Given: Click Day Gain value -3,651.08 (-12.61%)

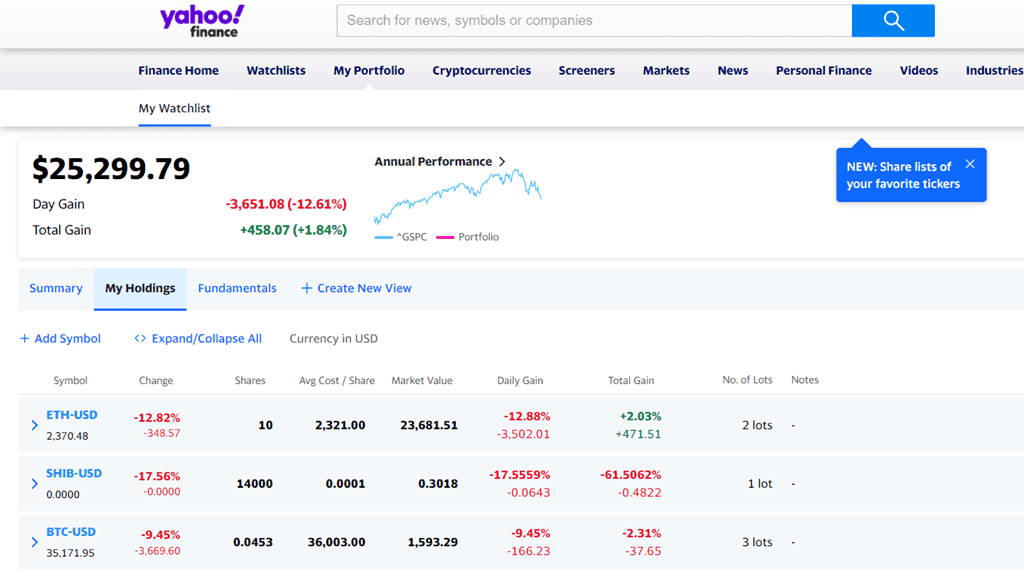Looking at the screenshot, I should coord(286,204).
